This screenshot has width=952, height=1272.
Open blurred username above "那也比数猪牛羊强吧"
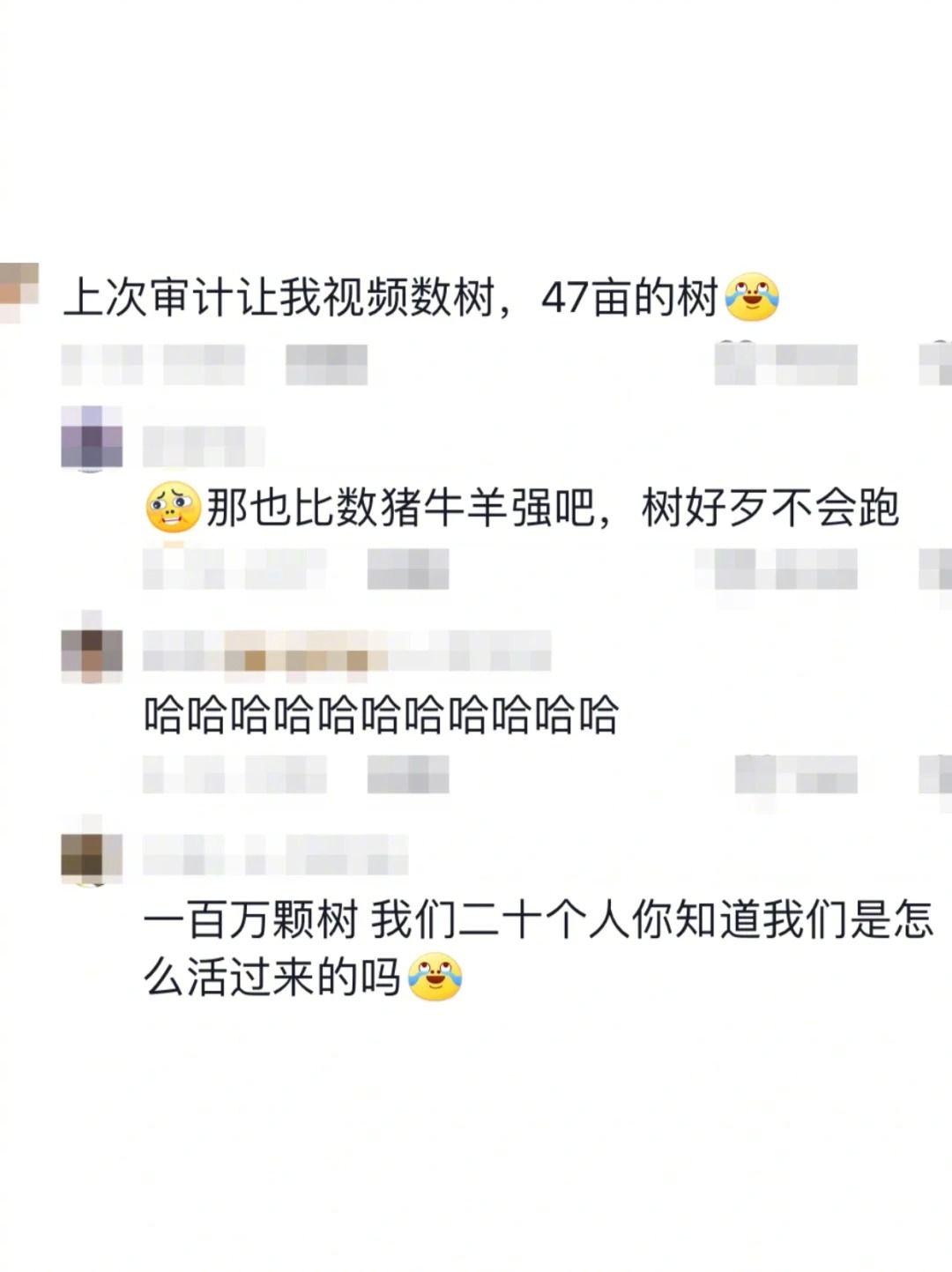204,445
